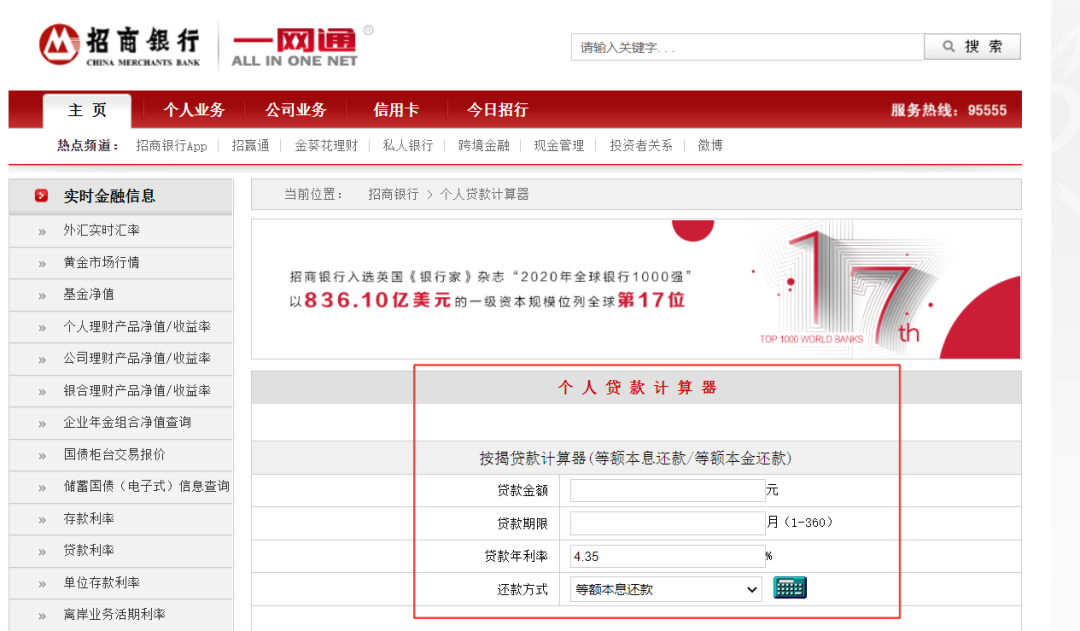
Task: Open the 个人业务 menu
Action: pyautogui.click(x=194, y=110)
